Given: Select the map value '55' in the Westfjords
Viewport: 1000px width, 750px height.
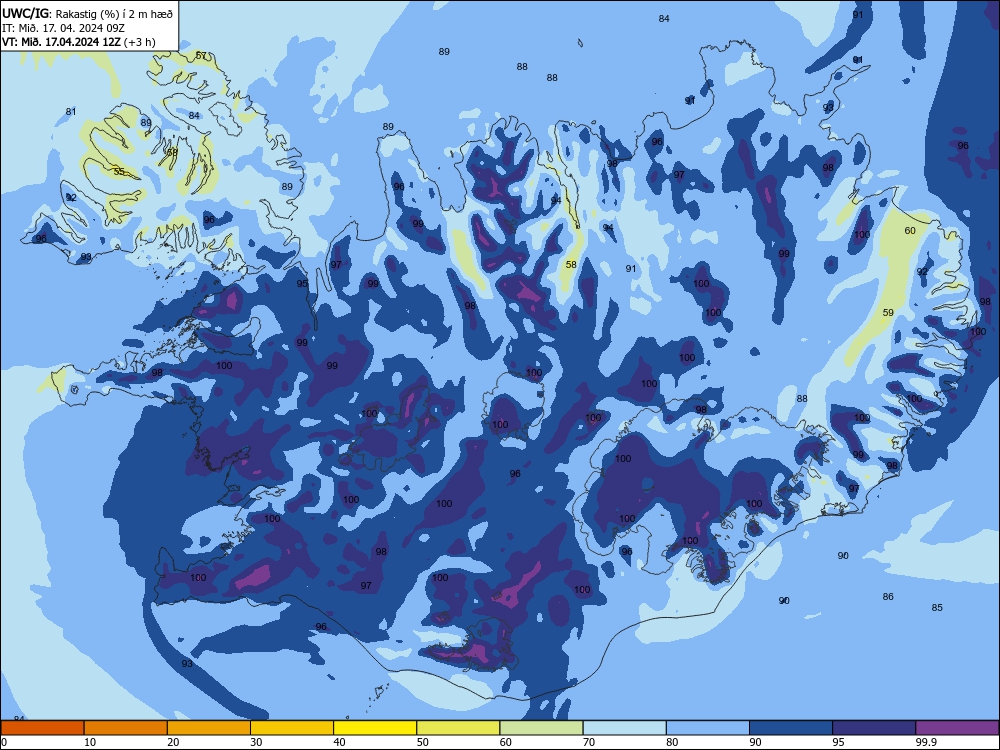Looking at the screenshot, I should (119, 172).
